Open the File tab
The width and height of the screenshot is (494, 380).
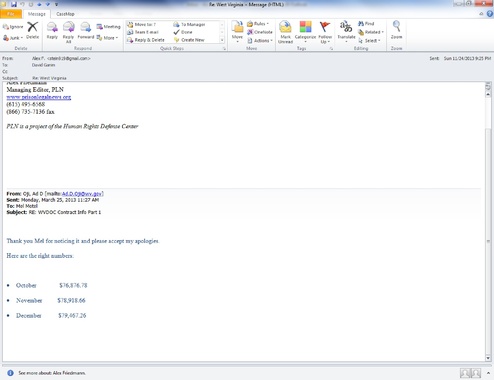tap(11, 14)
